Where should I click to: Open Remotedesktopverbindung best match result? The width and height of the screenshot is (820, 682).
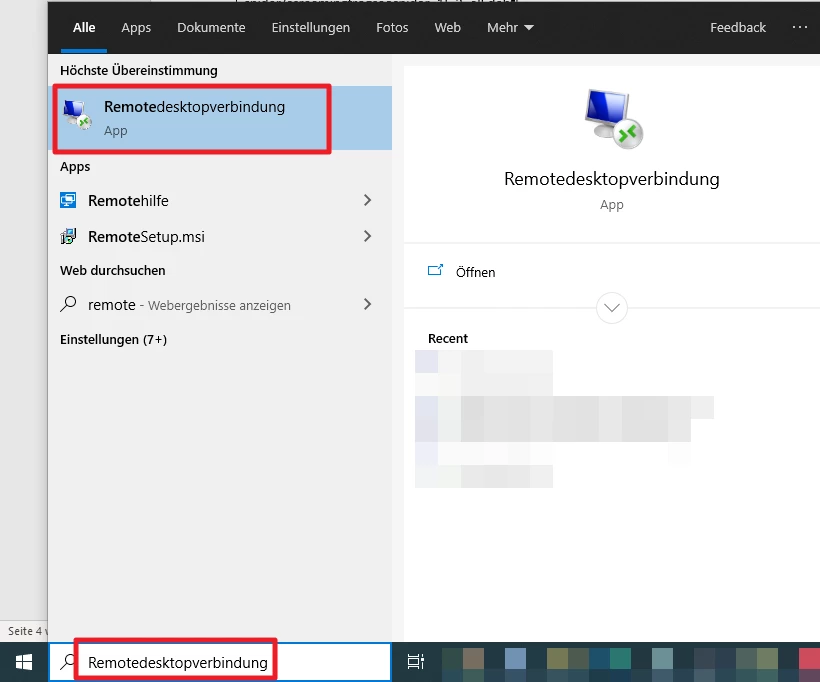click(194, 118)
